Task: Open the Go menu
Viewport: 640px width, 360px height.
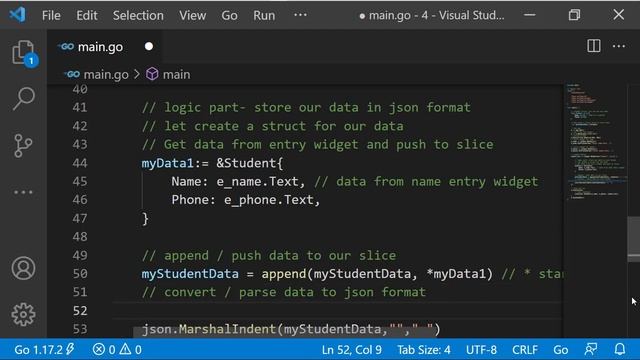Action: click(x=229, y=16)
